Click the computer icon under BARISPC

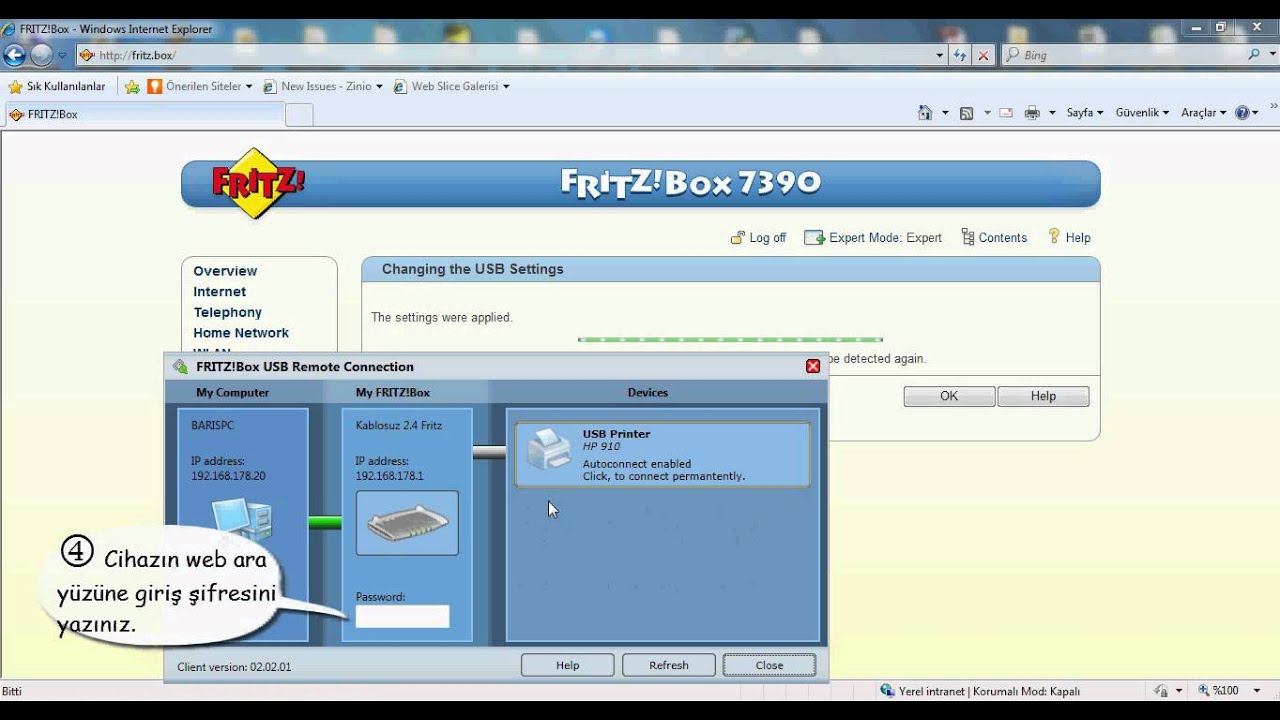pos(242,522)
